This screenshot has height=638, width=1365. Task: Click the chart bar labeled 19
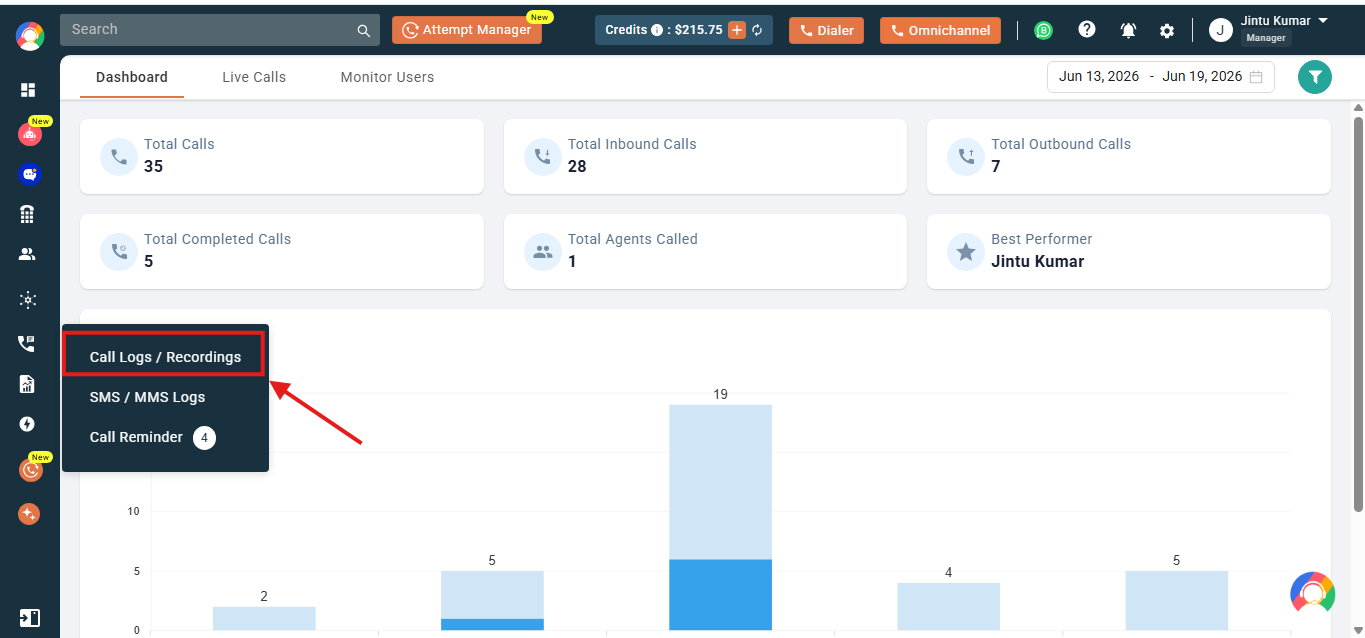[720, 517]
